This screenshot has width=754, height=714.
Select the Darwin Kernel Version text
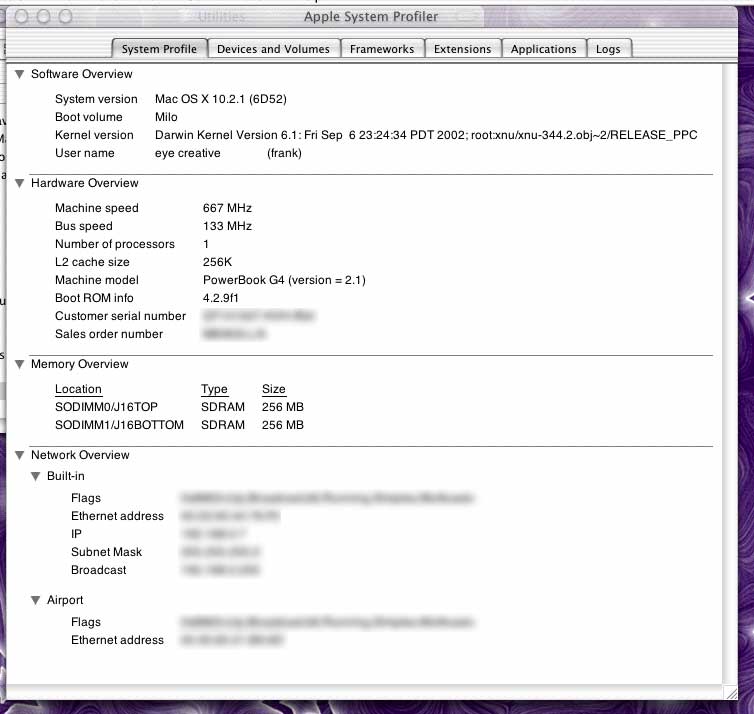point(426,135)
